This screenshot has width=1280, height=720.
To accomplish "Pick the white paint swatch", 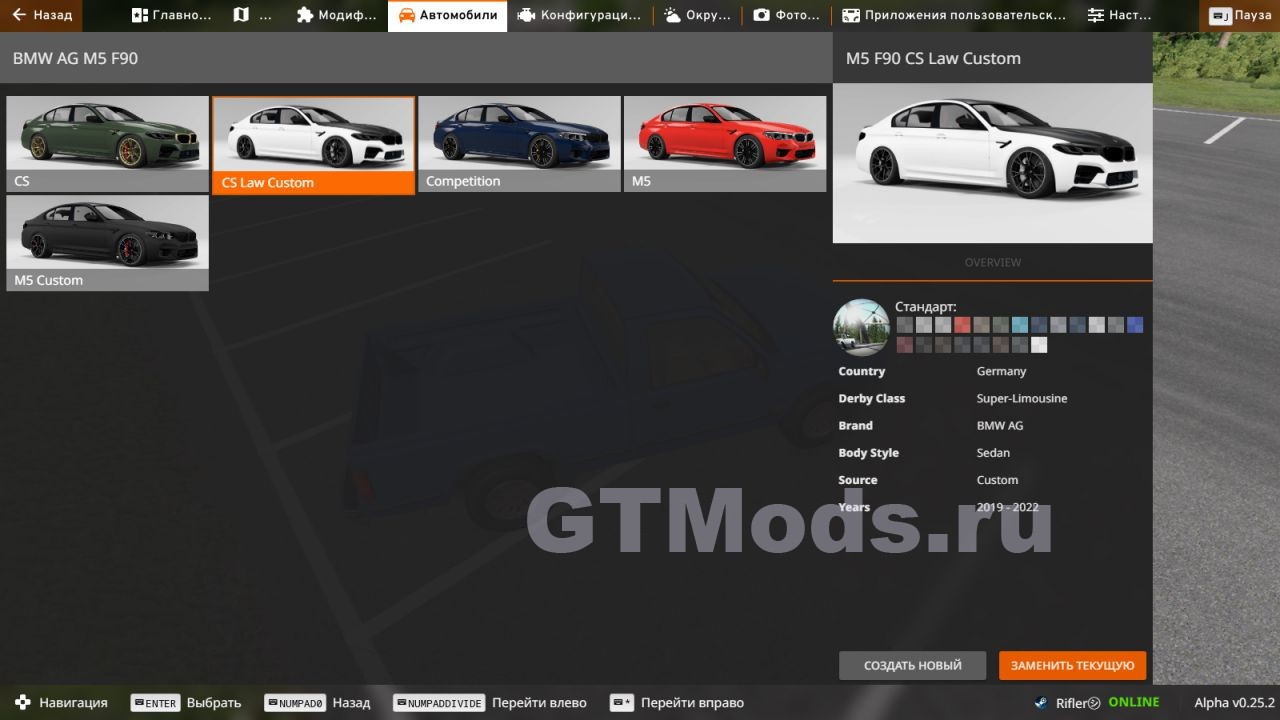I will tap(1039, 345).
